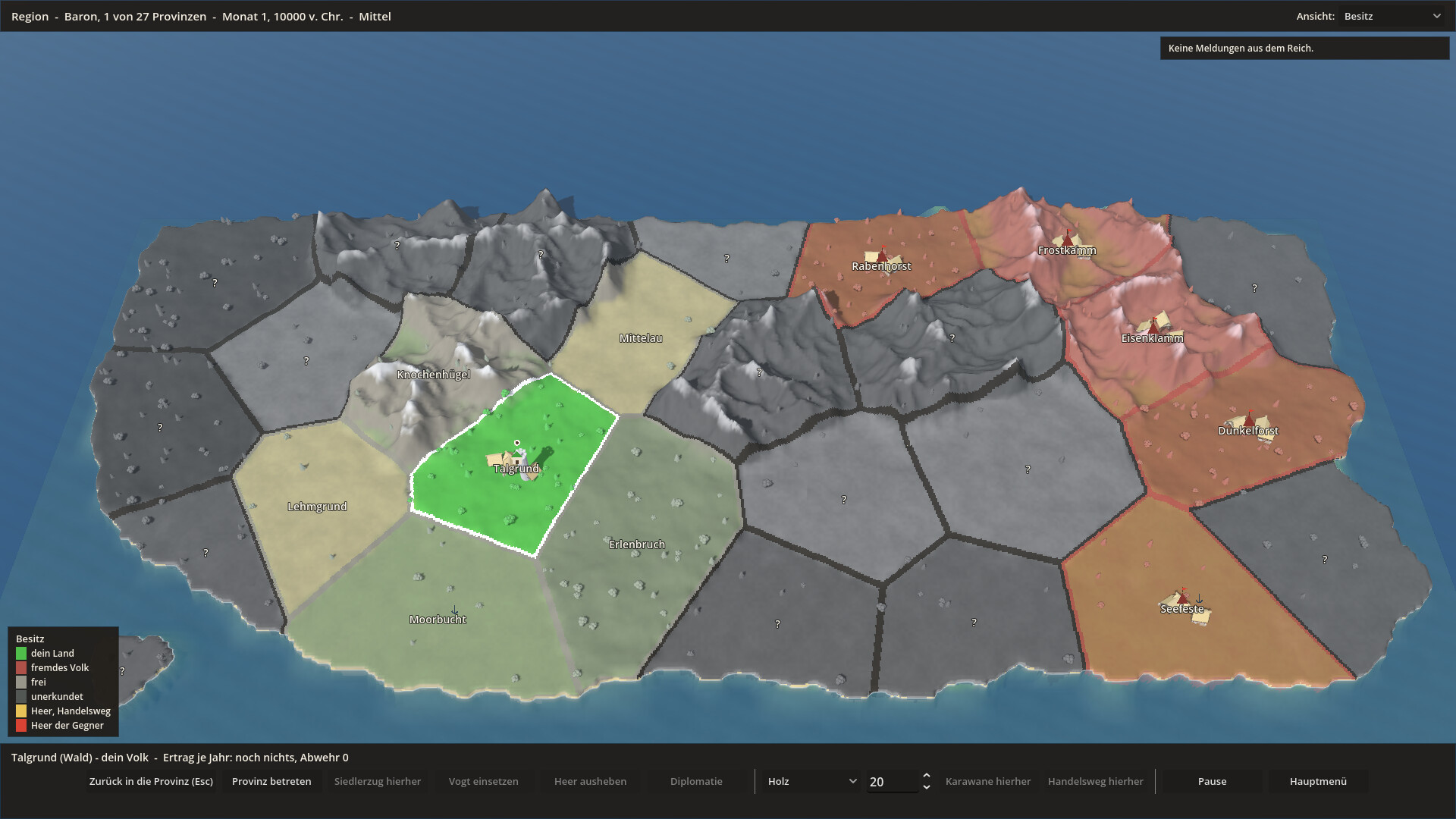Click Heer ausheben button

pos(590,781)
